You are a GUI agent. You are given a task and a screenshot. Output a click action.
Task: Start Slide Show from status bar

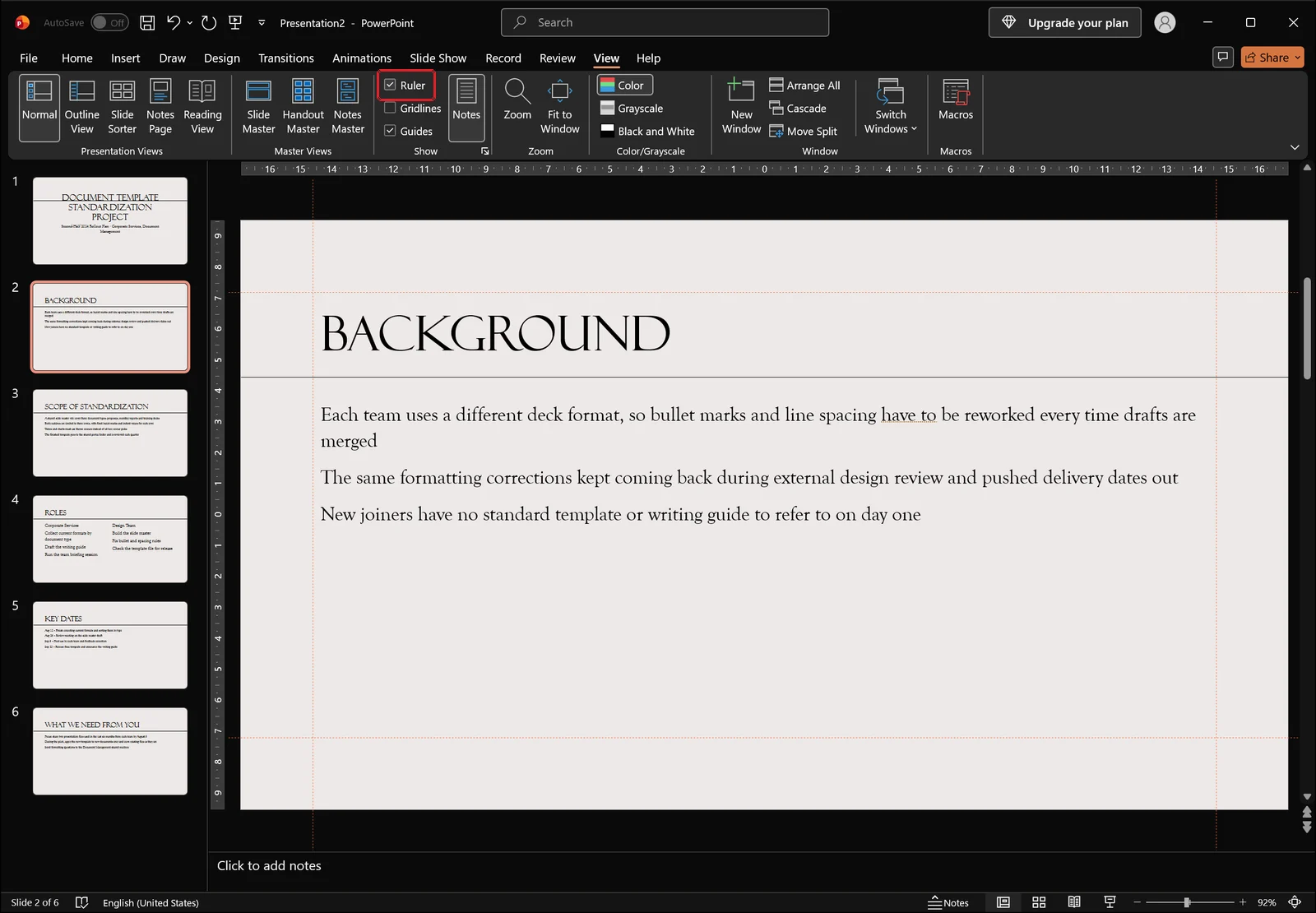tap(1110, 902)
